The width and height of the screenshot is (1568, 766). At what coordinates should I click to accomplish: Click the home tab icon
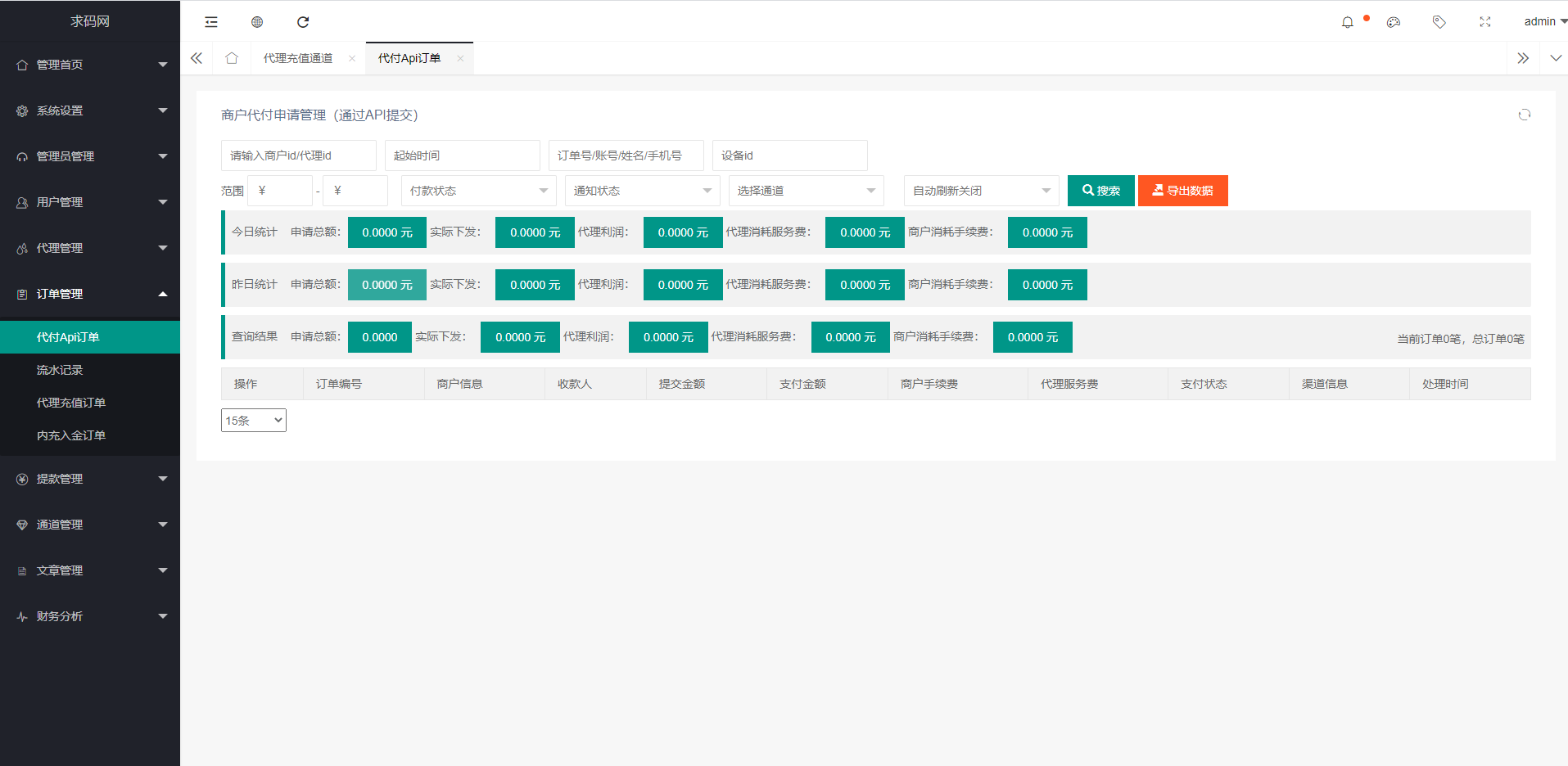[232, 58]
